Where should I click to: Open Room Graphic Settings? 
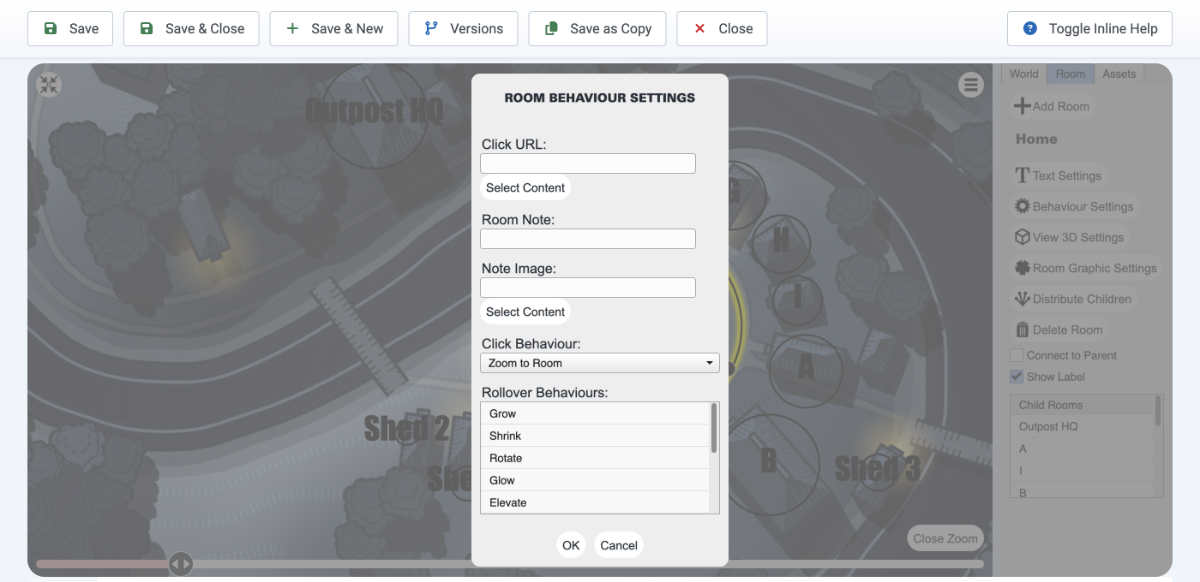point(1085,268)
